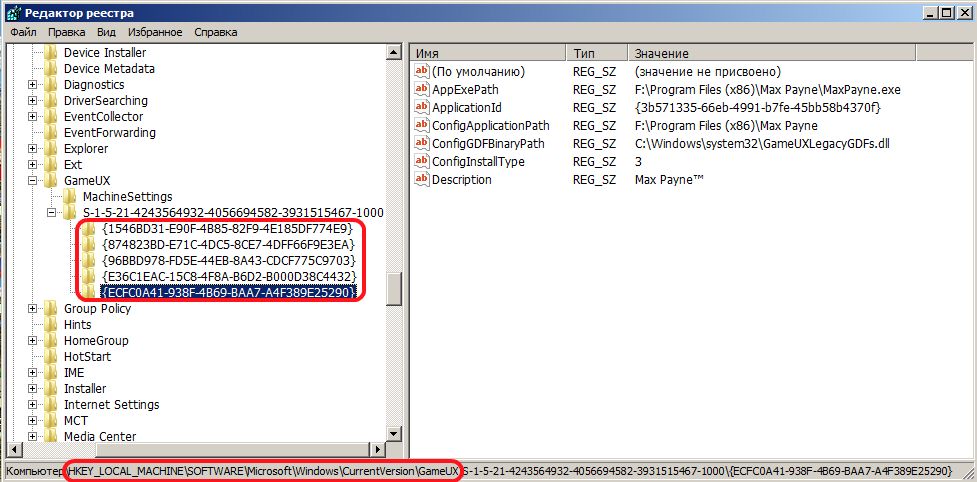Click folder icon of {96BBD978-FD5E-44EB-8A43-CDCF775C9703}
This screenshot has width=977, height=482.
pos(89,260)
